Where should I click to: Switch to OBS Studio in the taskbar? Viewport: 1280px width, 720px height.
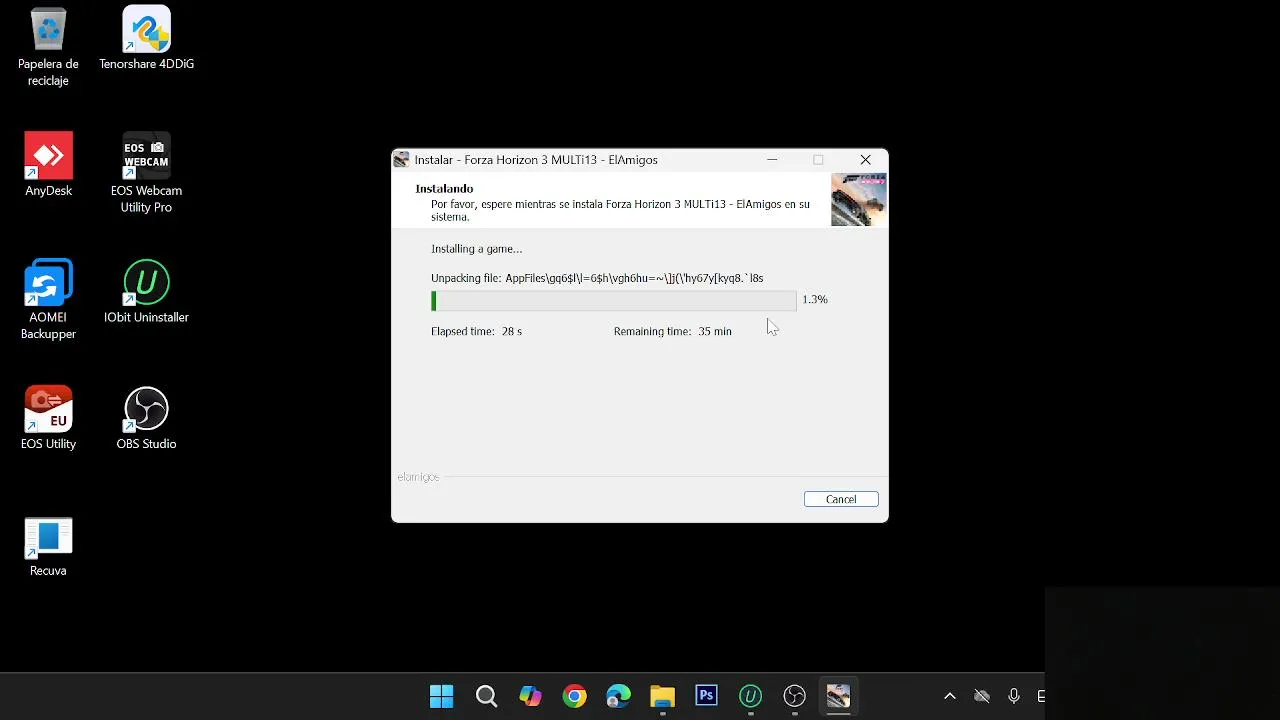(794, 696)
